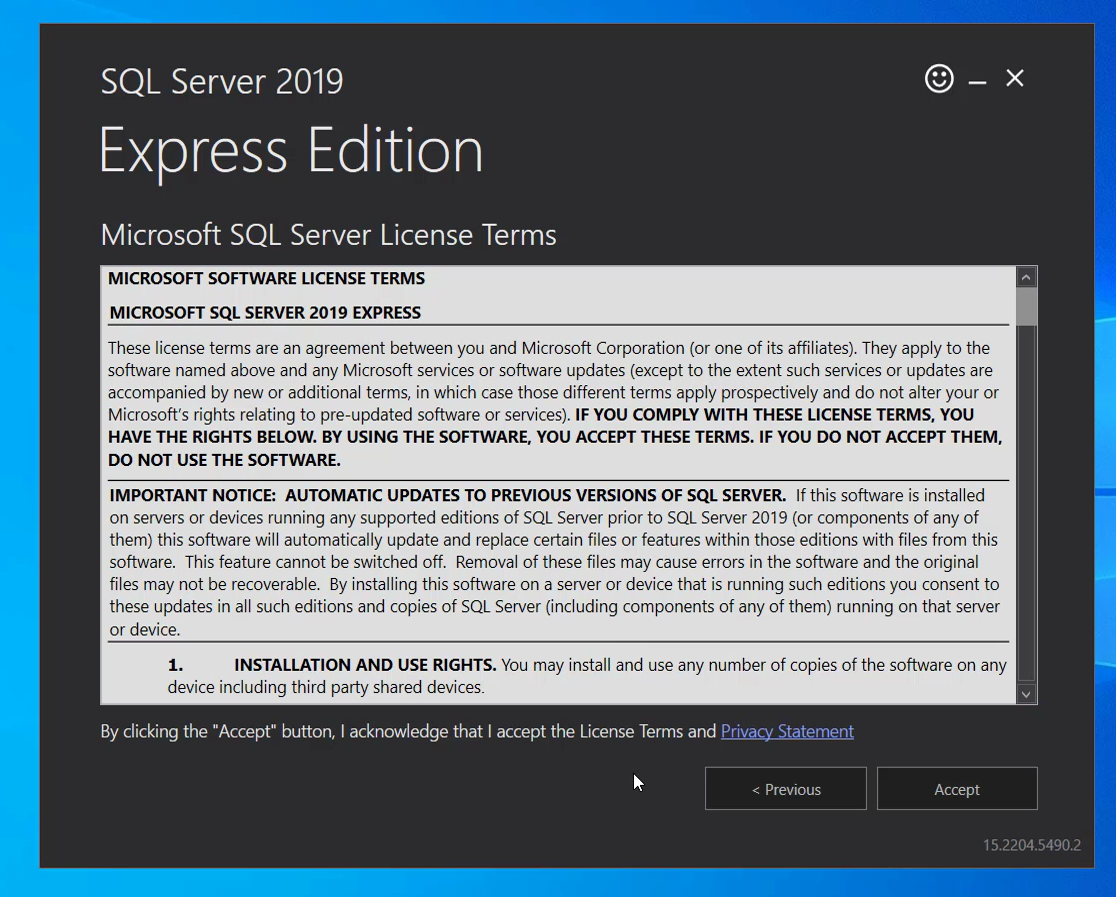Click the license text scrollbar thumb
This screenshot has width=1116, height=897.
click(1026, 306)
